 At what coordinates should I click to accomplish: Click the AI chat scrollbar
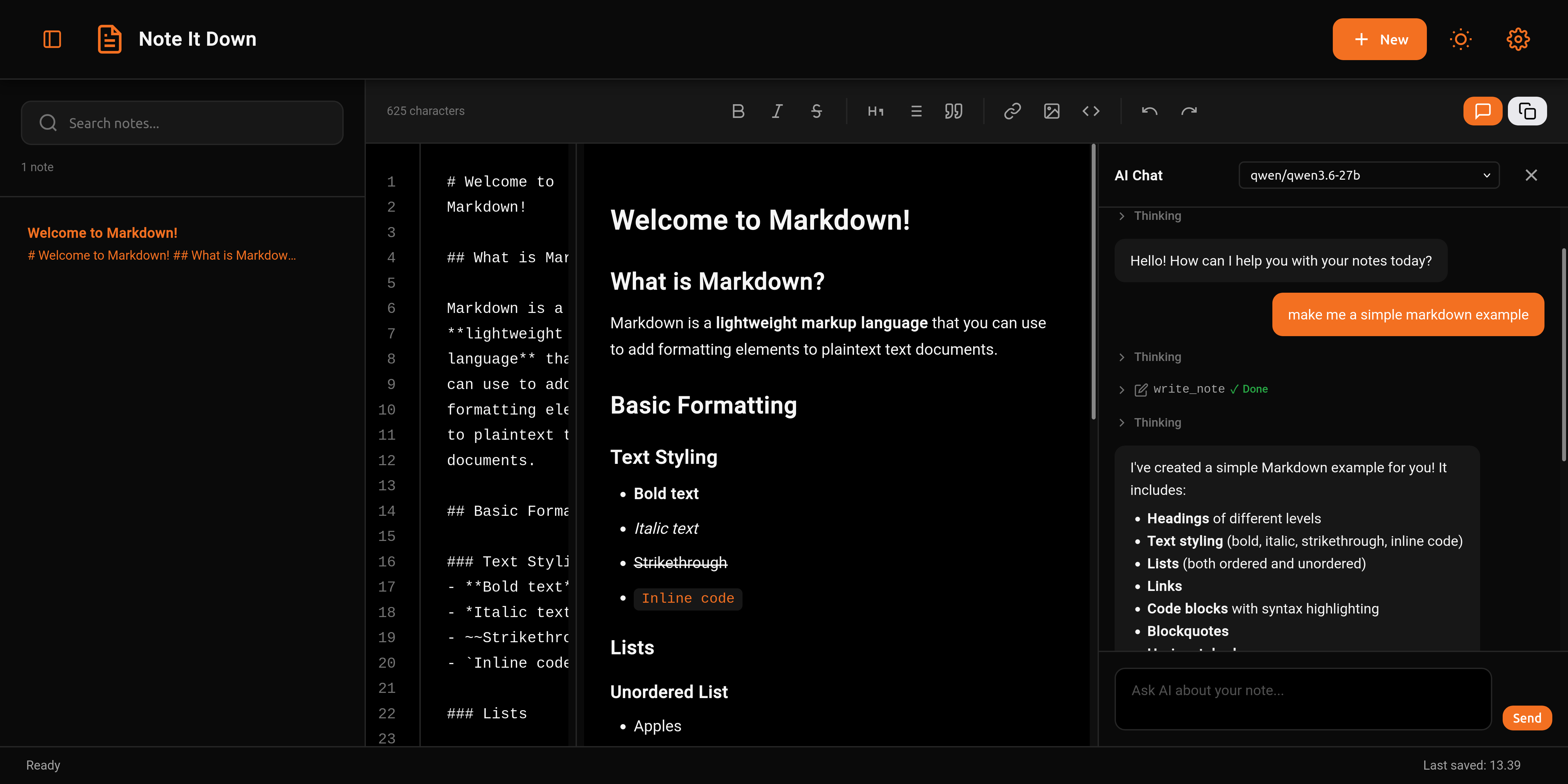point(1564,354)
